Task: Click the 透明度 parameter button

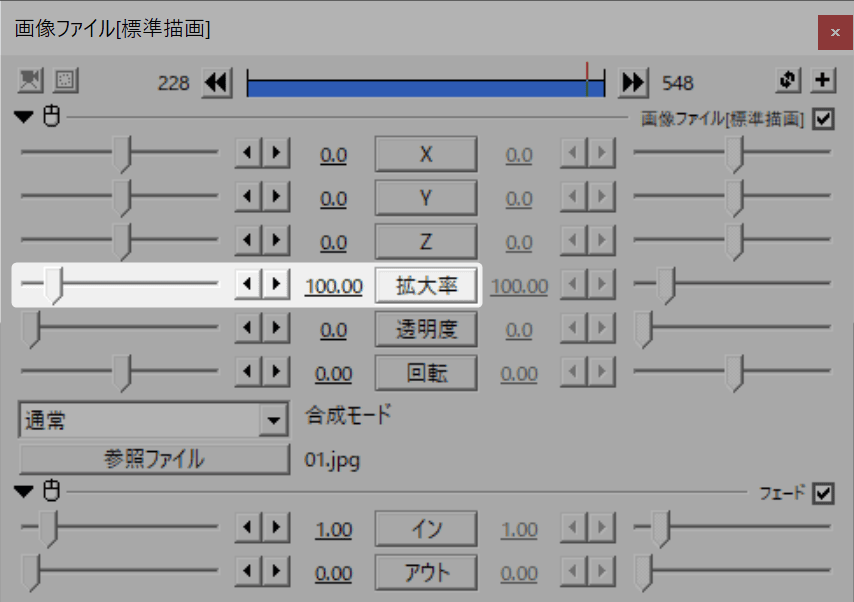Action: [425, 329]
